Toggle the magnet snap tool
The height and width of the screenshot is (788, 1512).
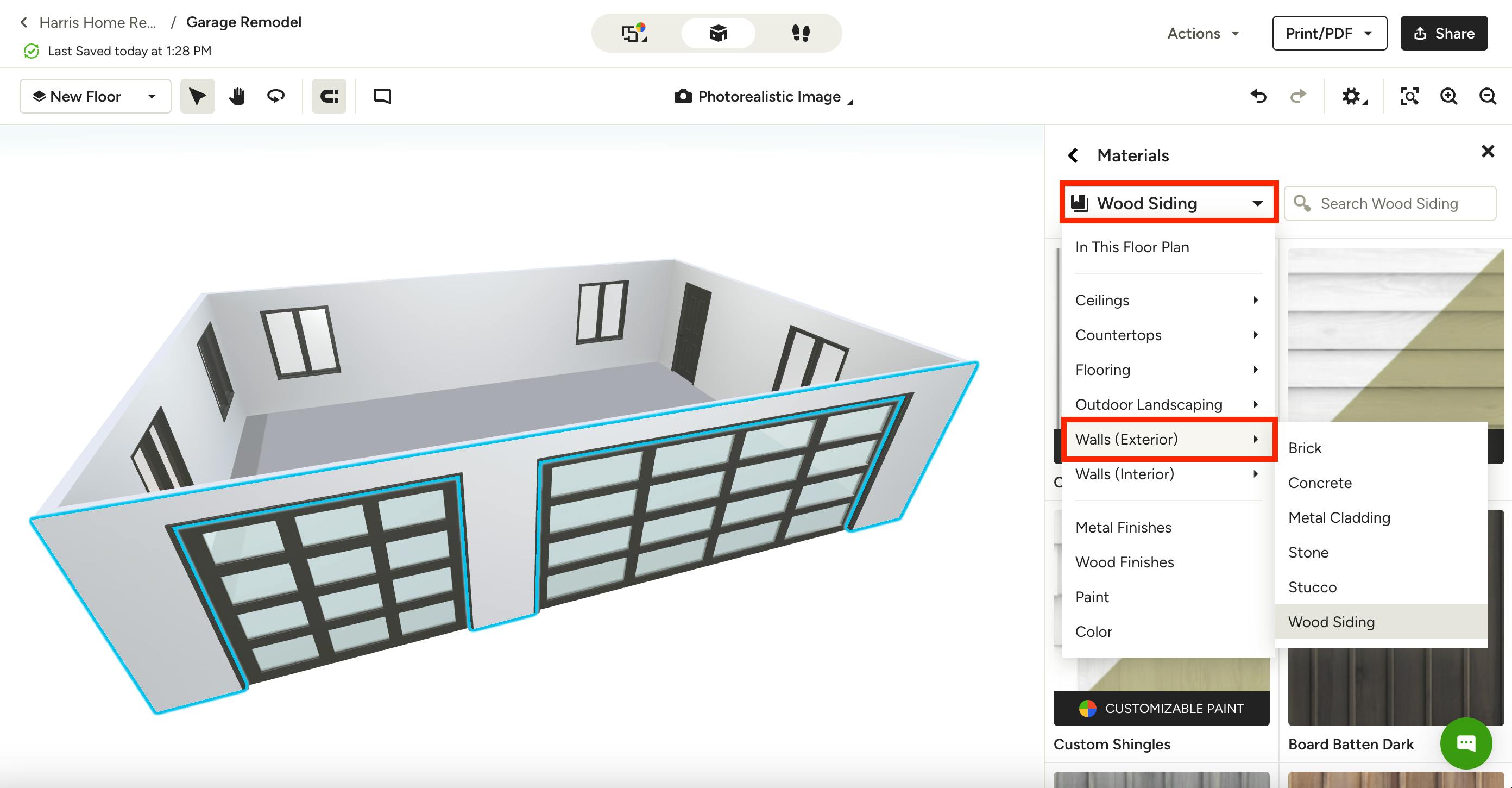pos(329,96)
